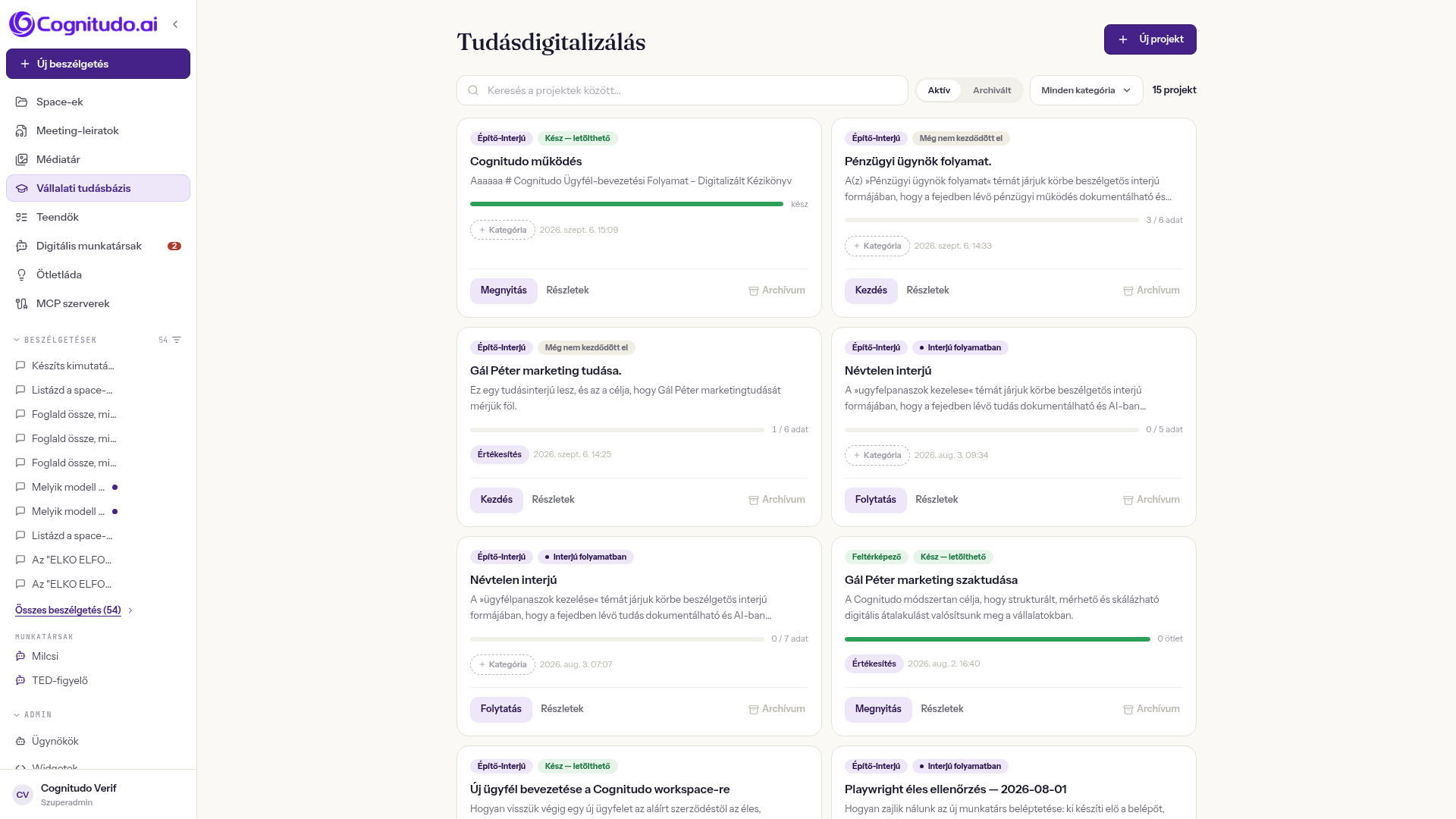Add Kategória to the 0 / 5 adat Névtelen interjú
Image resolution: width=1456 pixels, height=819 pixels.
[x=877, y=455]
